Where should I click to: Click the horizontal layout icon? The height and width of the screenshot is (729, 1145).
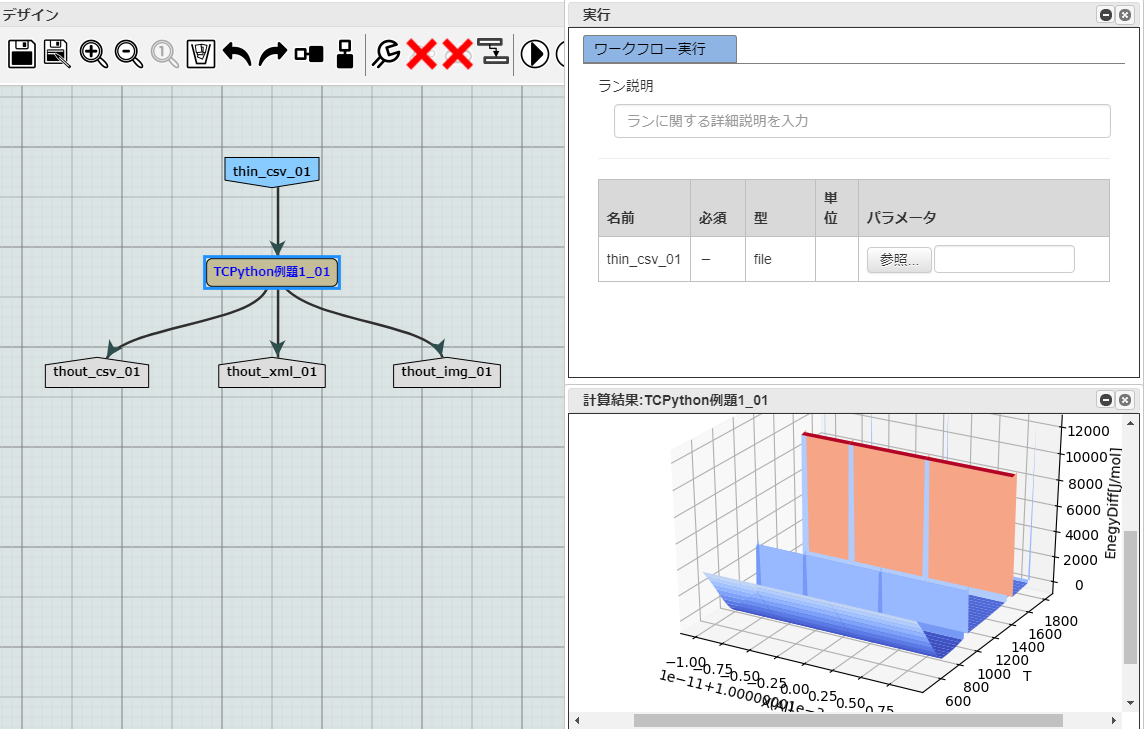point(309,54)
